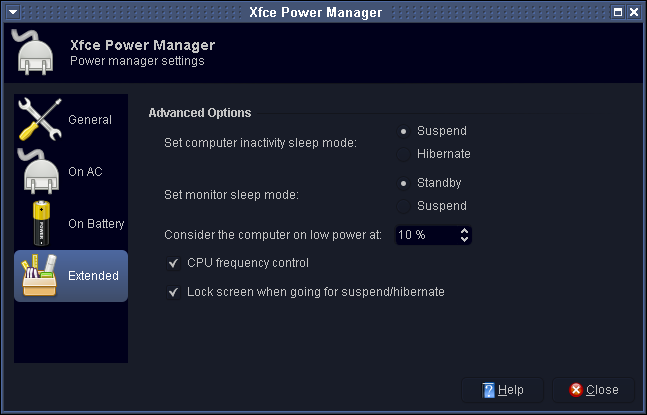This screenshot has width=647, height=415.
Task: Open the window menu arrow in titlebar
Action: pos(13,12)
